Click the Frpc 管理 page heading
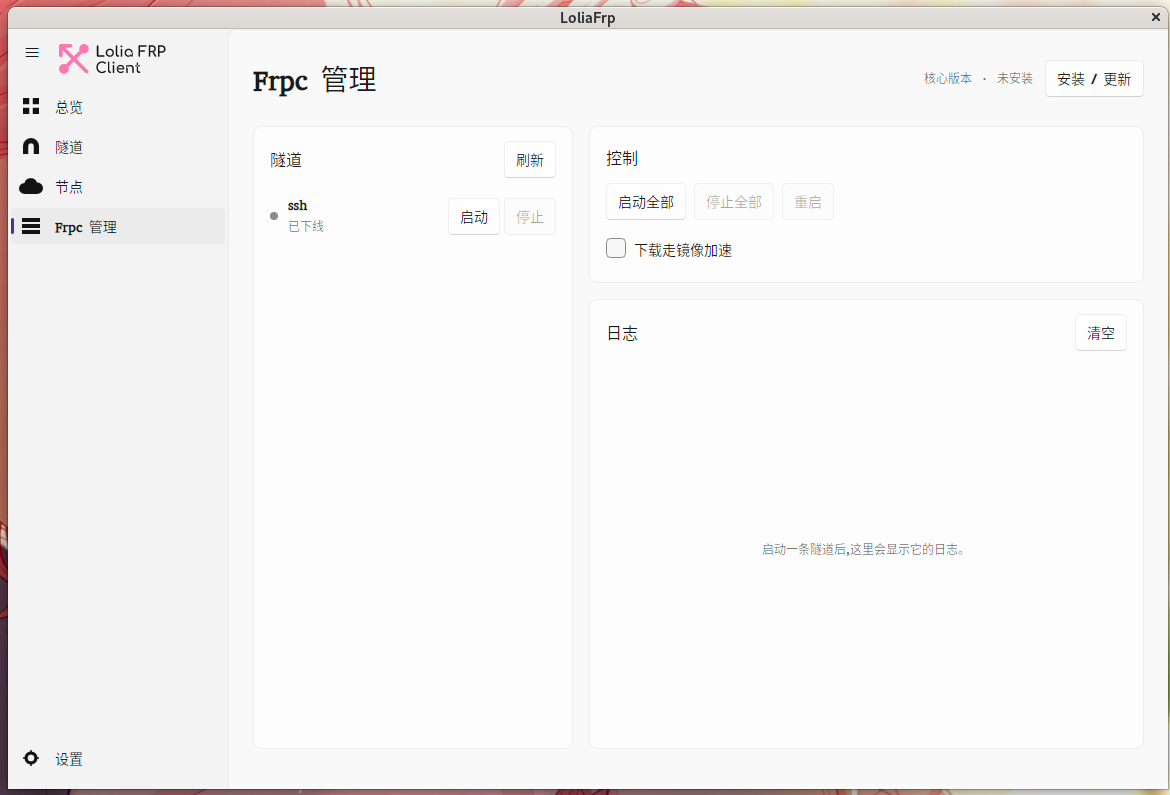 (314, 80)
